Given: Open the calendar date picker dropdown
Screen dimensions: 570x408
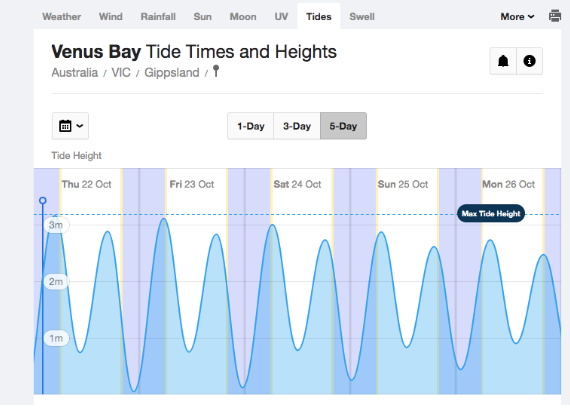Looking at the screenshot, I should pyautogui.click(x=70, y=126).
